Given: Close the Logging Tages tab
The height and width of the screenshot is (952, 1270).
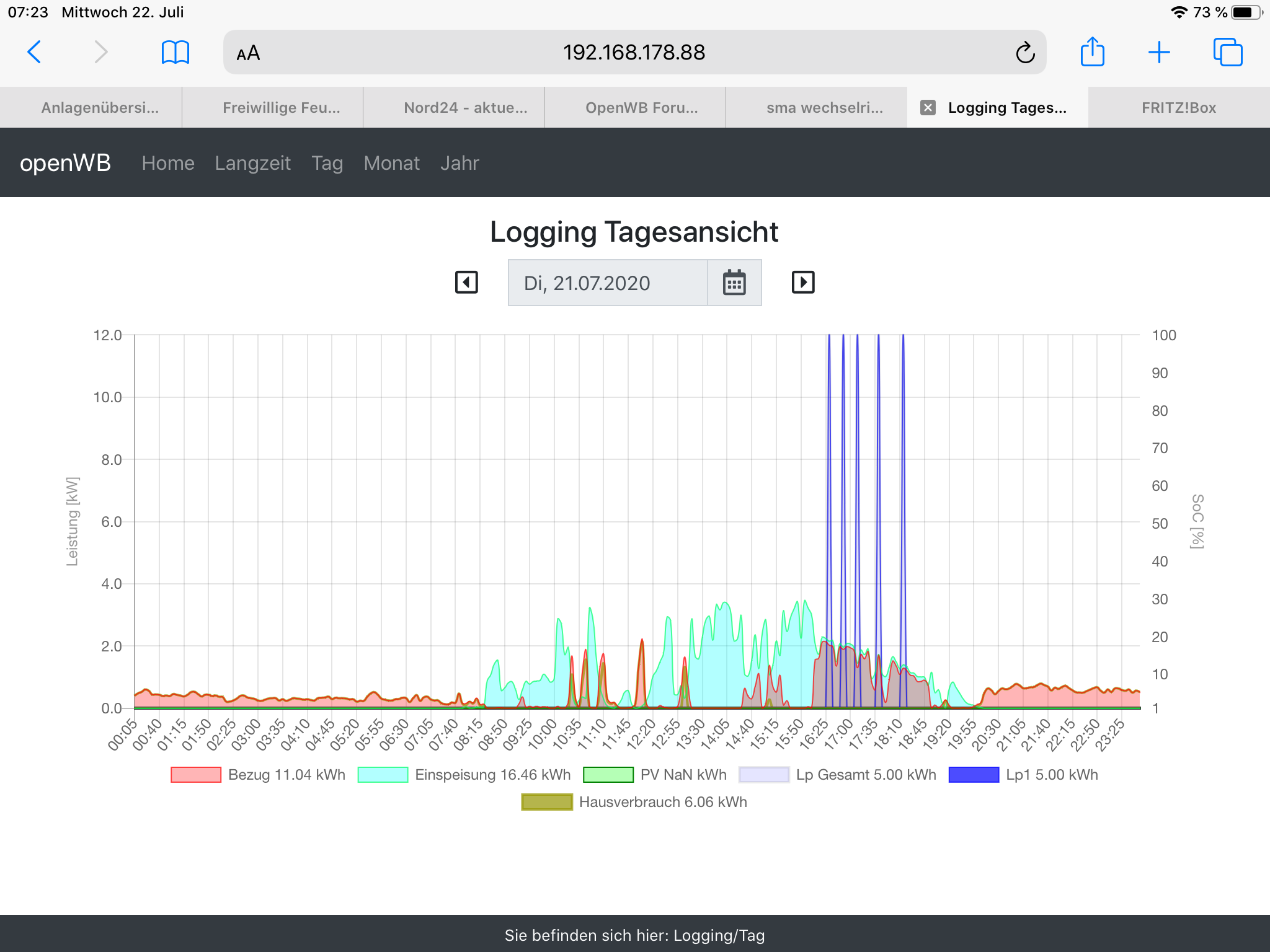Looking at the screenshot, I should click(928, 108).
